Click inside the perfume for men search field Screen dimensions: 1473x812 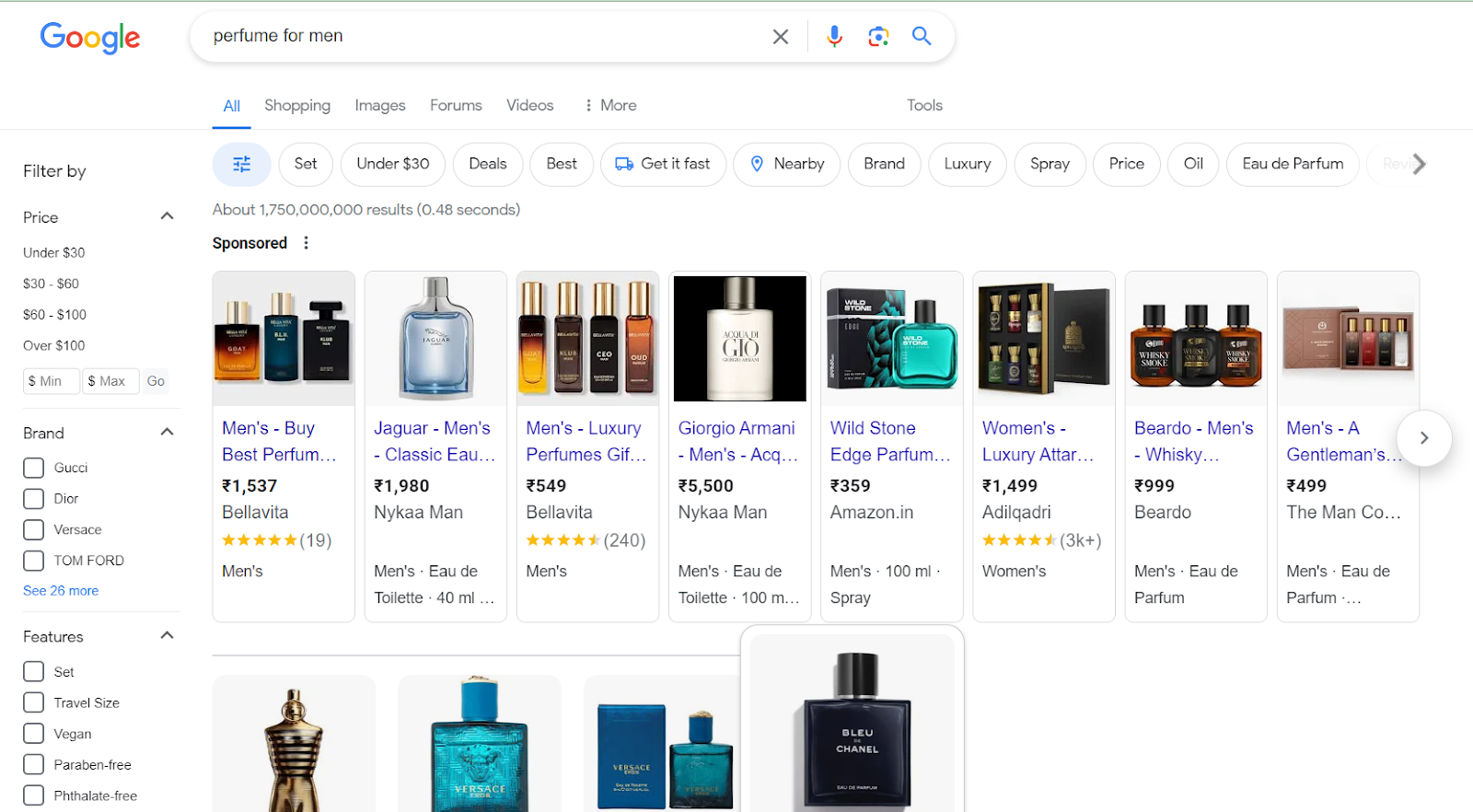tap(479, 36)
